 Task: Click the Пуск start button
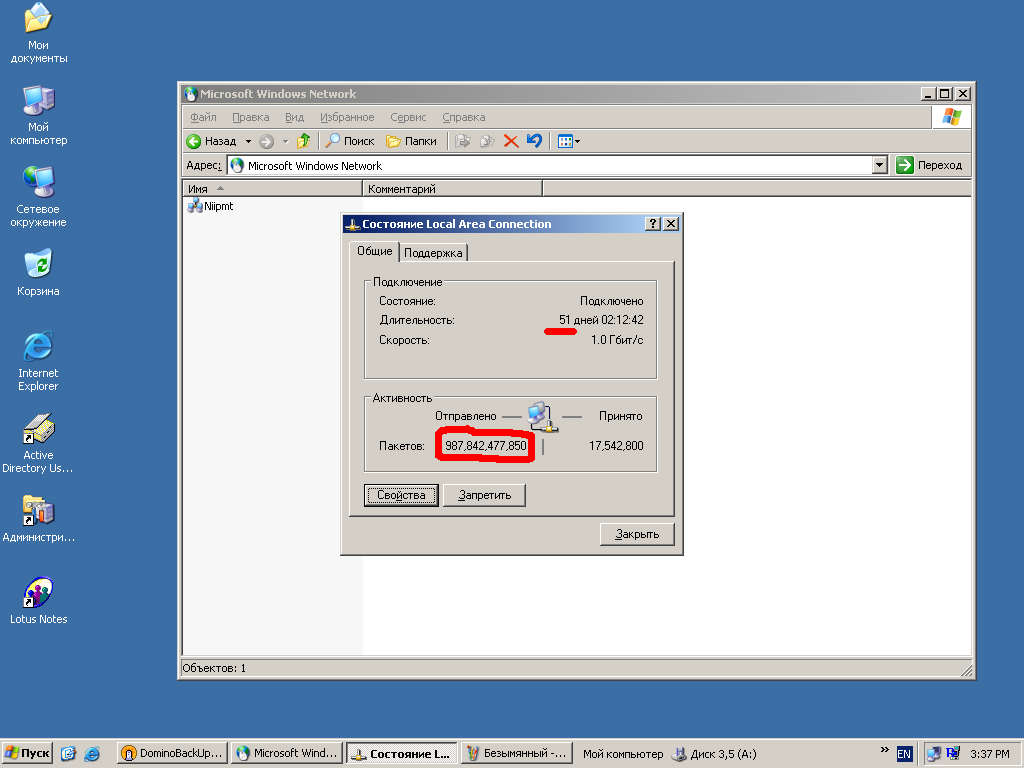click(27, 753)
